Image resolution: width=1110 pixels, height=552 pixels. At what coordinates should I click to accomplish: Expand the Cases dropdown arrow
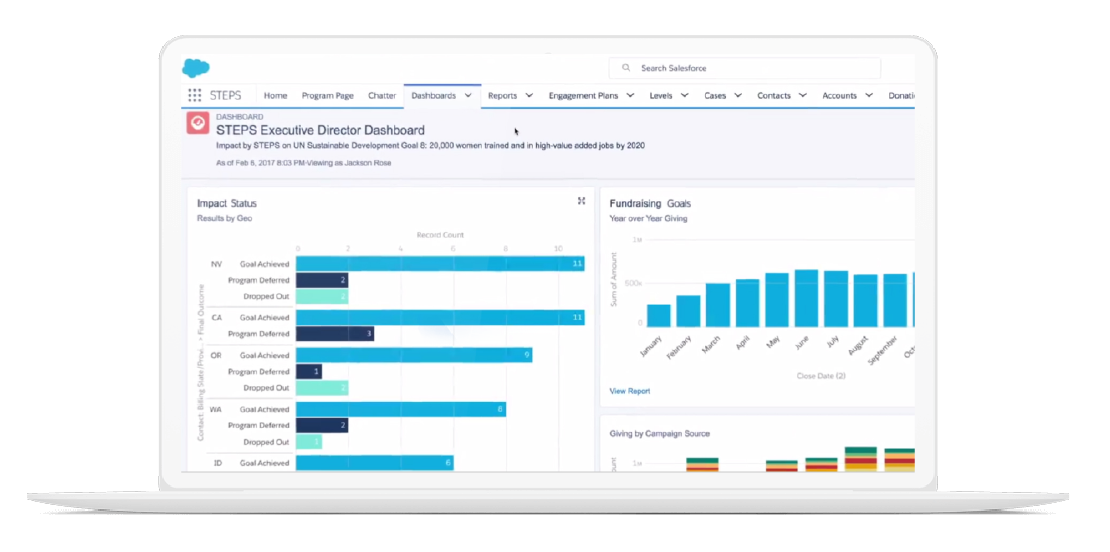click(x=738, y=96)
